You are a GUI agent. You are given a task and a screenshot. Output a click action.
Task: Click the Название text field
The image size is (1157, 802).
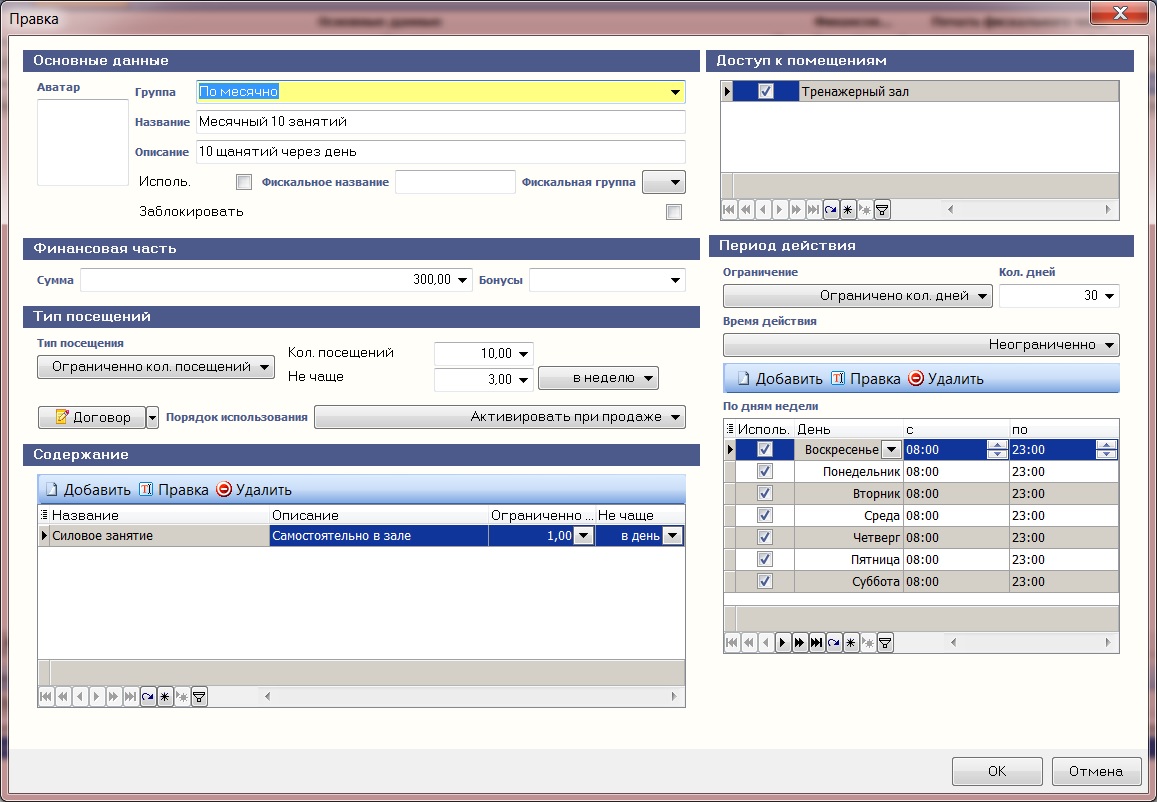(440, 122)
